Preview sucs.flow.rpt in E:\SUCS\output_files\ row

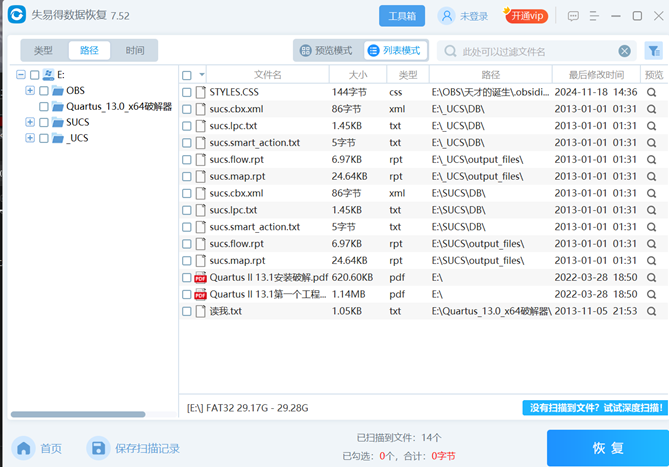(651, 244)
